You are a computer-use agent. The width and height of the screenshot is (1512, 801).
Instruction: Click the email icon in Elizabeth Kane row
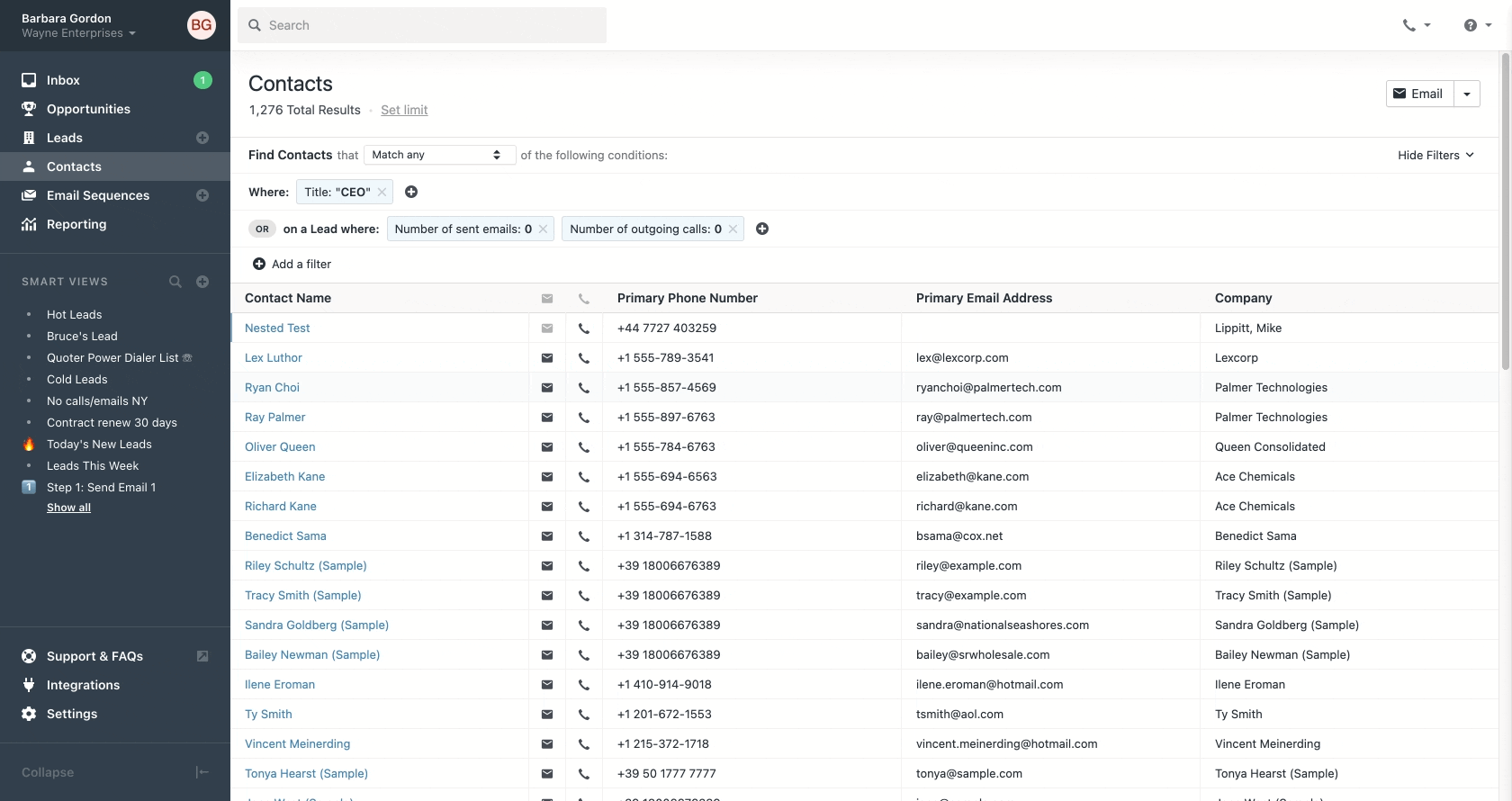(x=547, y=477)
